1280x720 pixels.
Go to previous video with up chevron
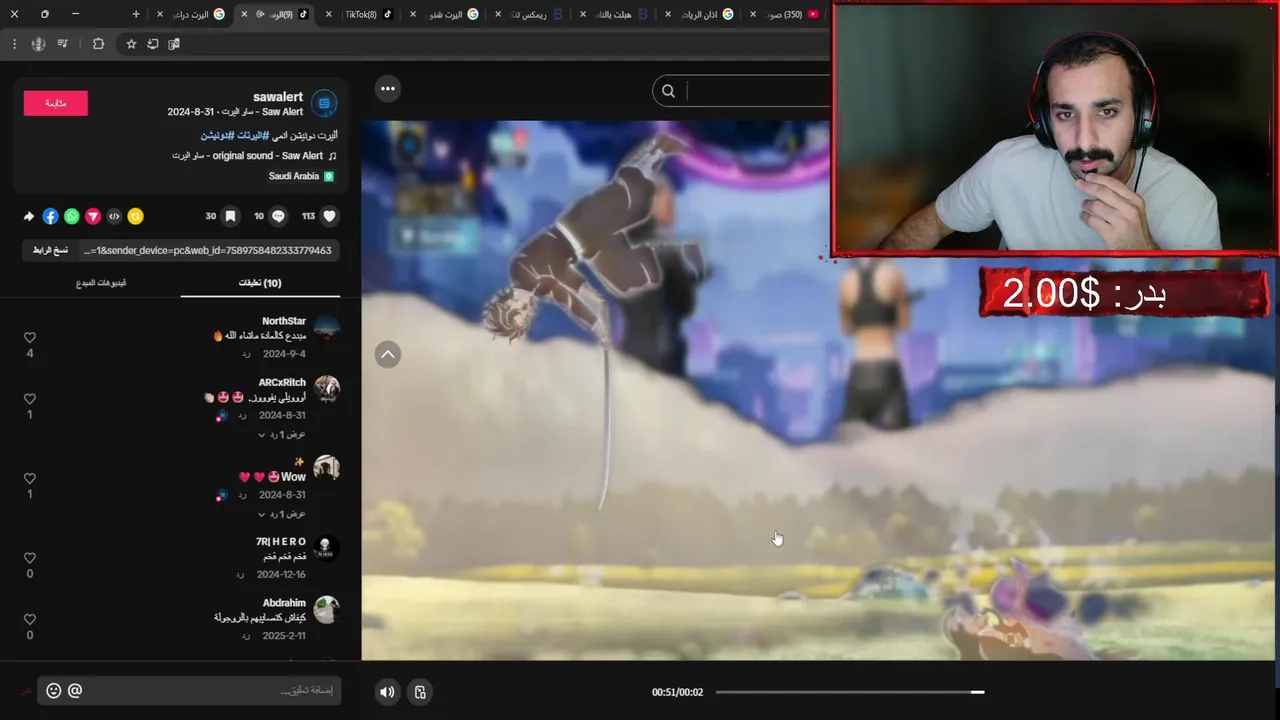[x=388, y=354]
